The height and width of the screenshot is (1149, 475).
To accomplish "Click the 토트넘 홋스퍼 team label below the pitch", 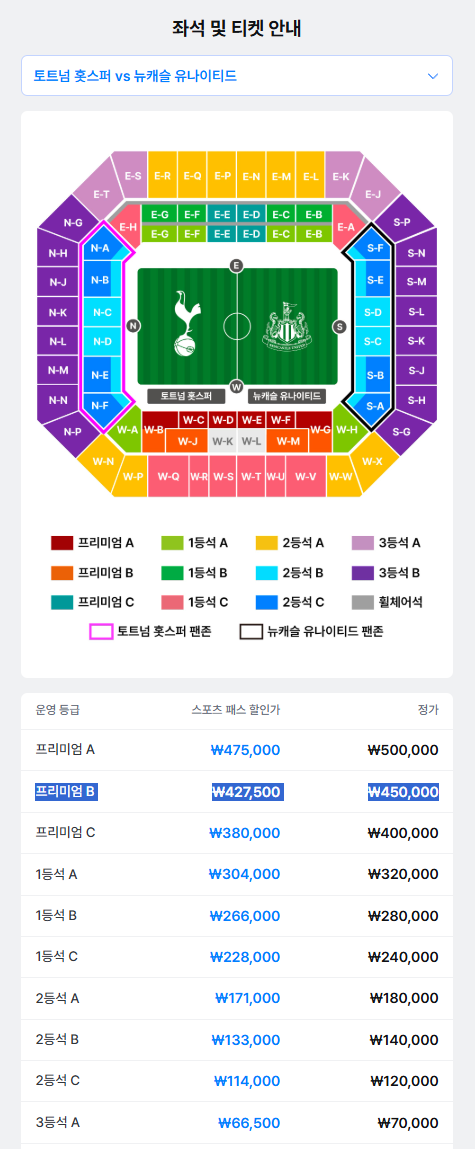I will pos(185,396).
